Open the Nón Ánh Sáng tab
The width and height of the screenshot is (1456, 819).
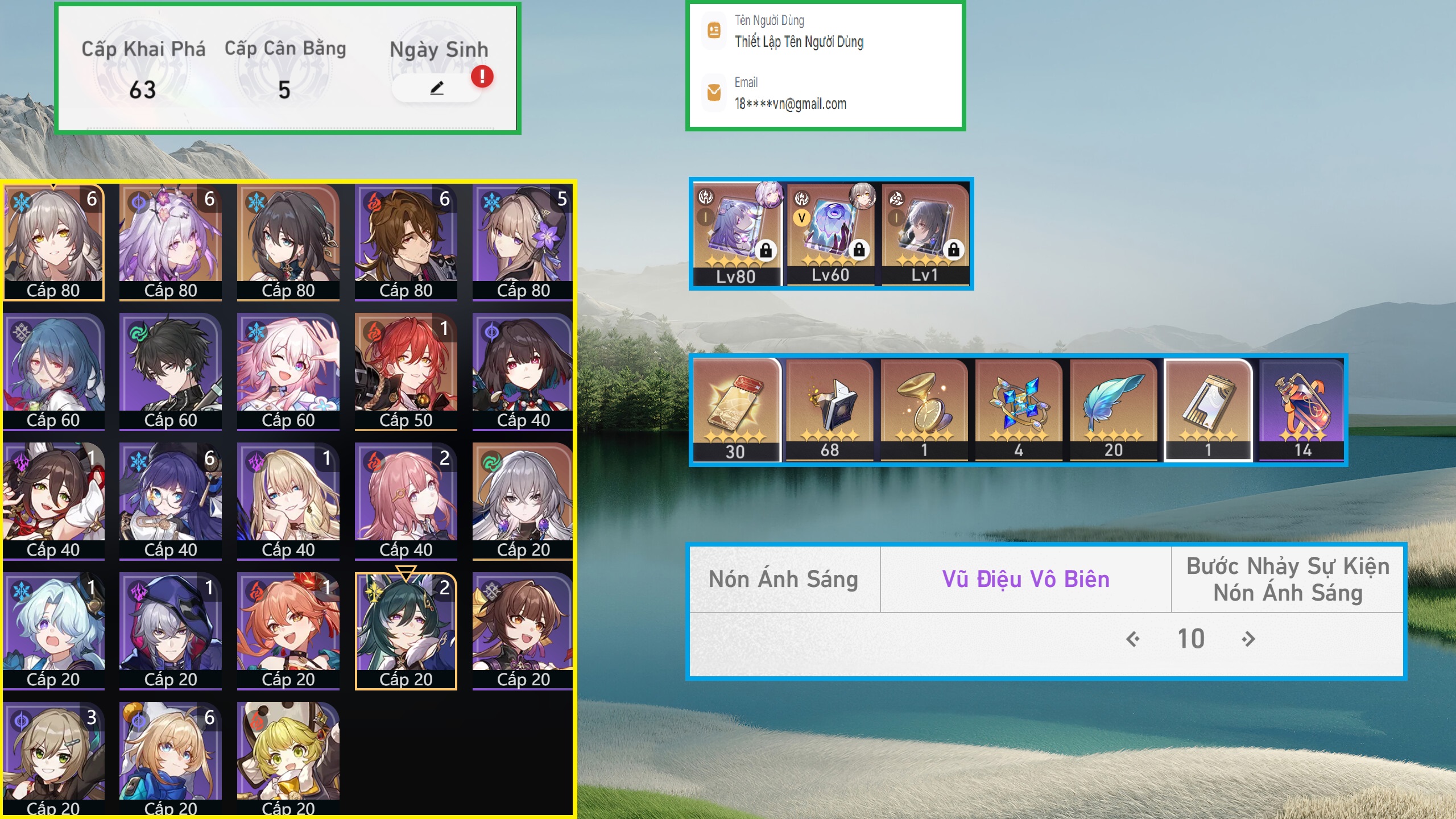784,579
